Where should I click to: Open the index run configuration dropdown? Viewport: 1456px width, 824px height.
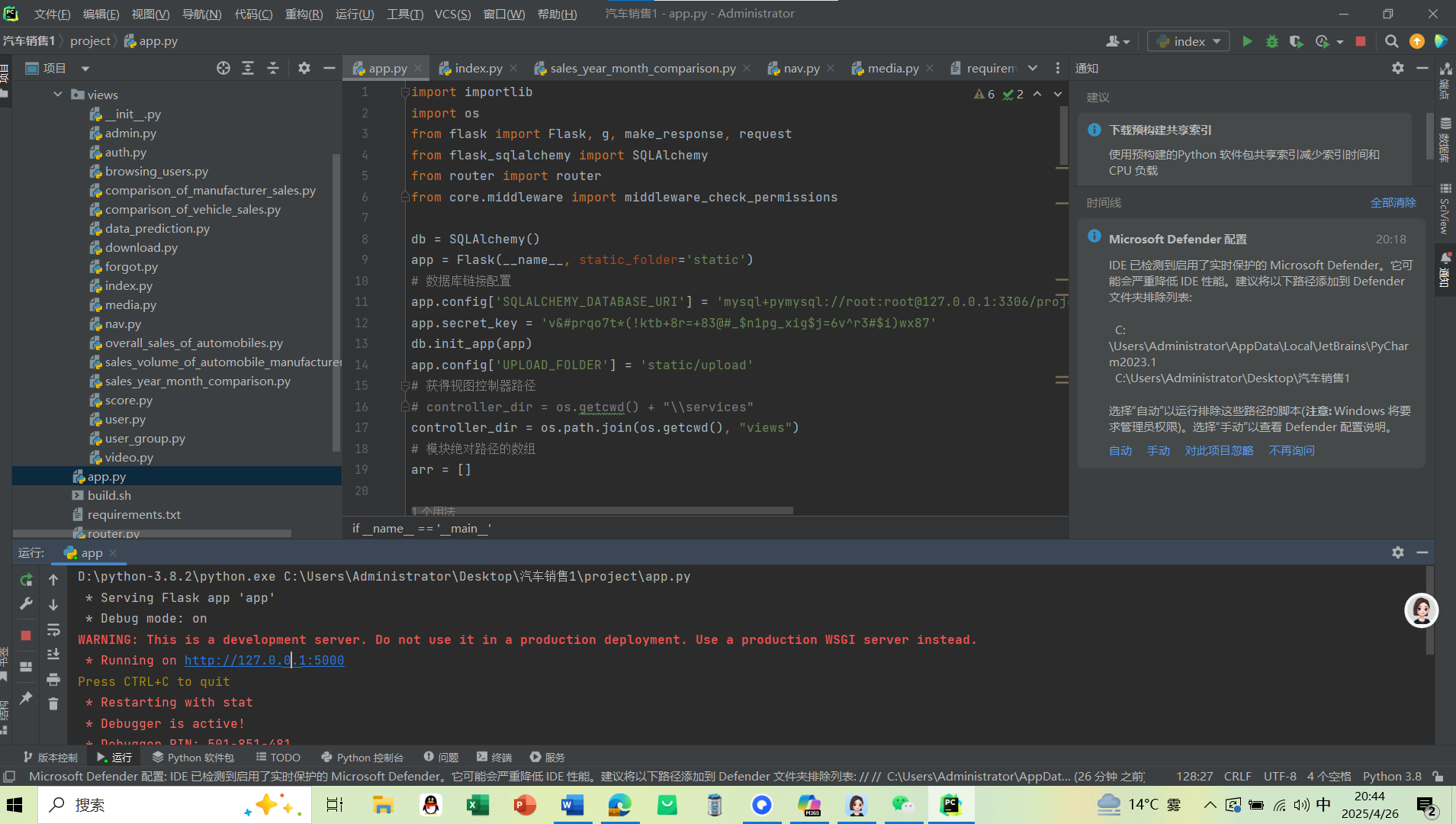tap(1188, 41)
